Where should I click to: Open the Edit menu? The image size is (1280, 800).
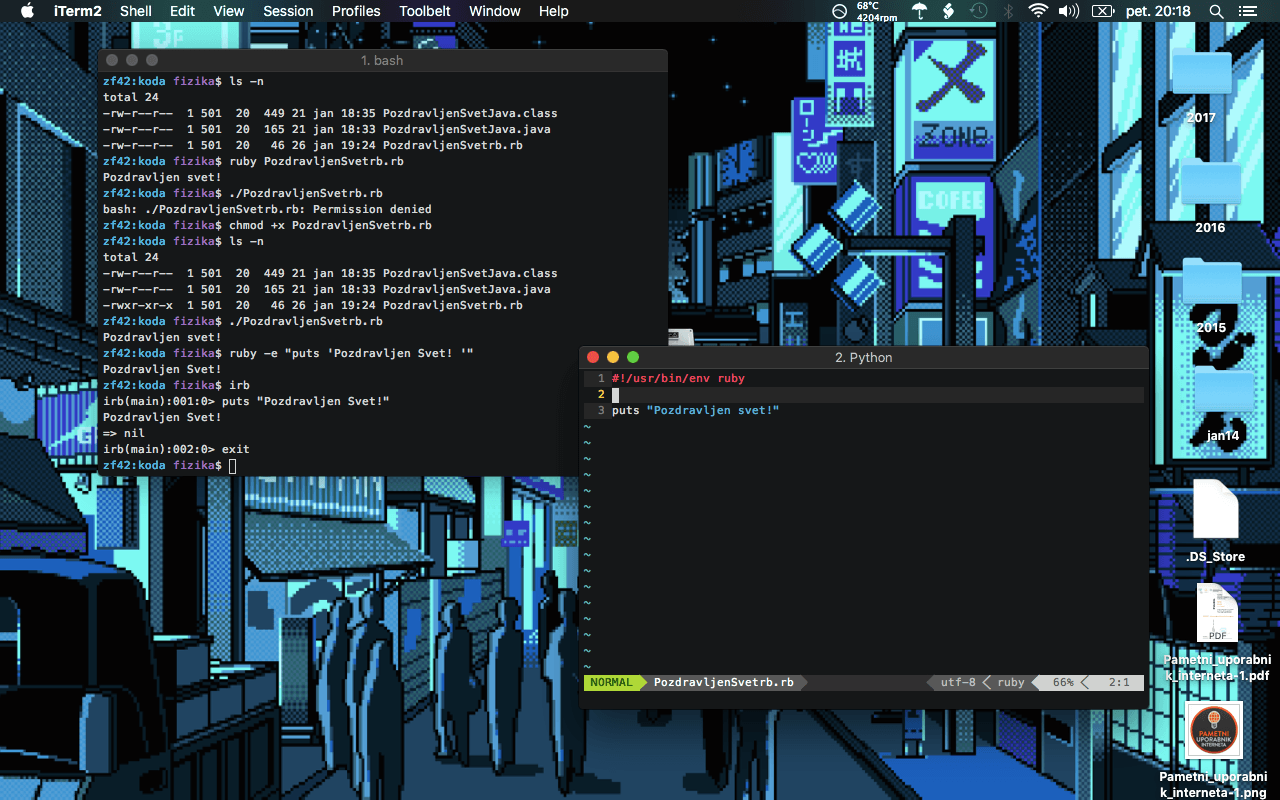182,11
